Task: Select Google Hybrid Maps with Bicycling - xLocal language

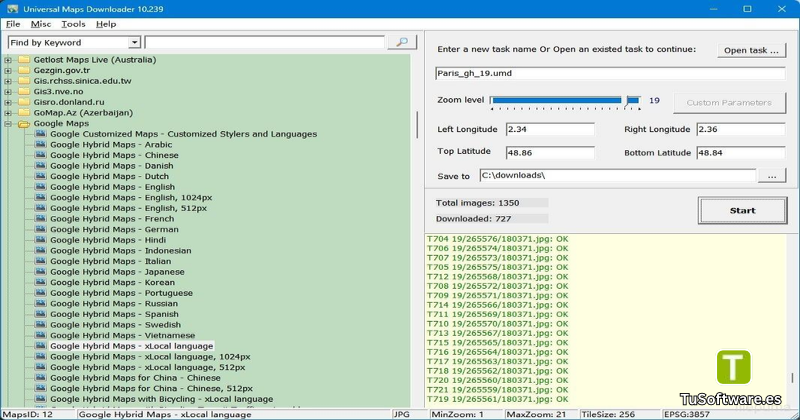Action: tap(161, 399)
